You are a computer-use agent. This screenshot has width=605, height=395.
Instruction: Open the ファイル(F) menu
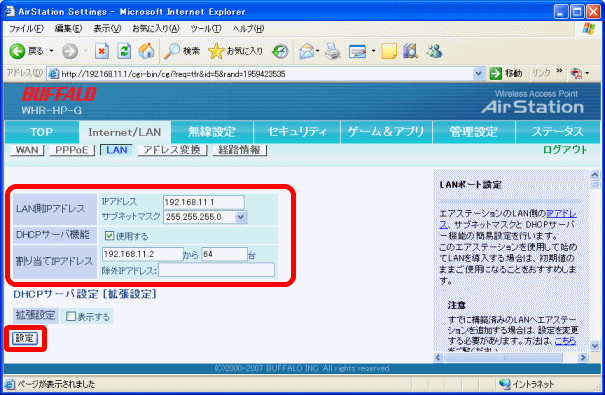26,29
